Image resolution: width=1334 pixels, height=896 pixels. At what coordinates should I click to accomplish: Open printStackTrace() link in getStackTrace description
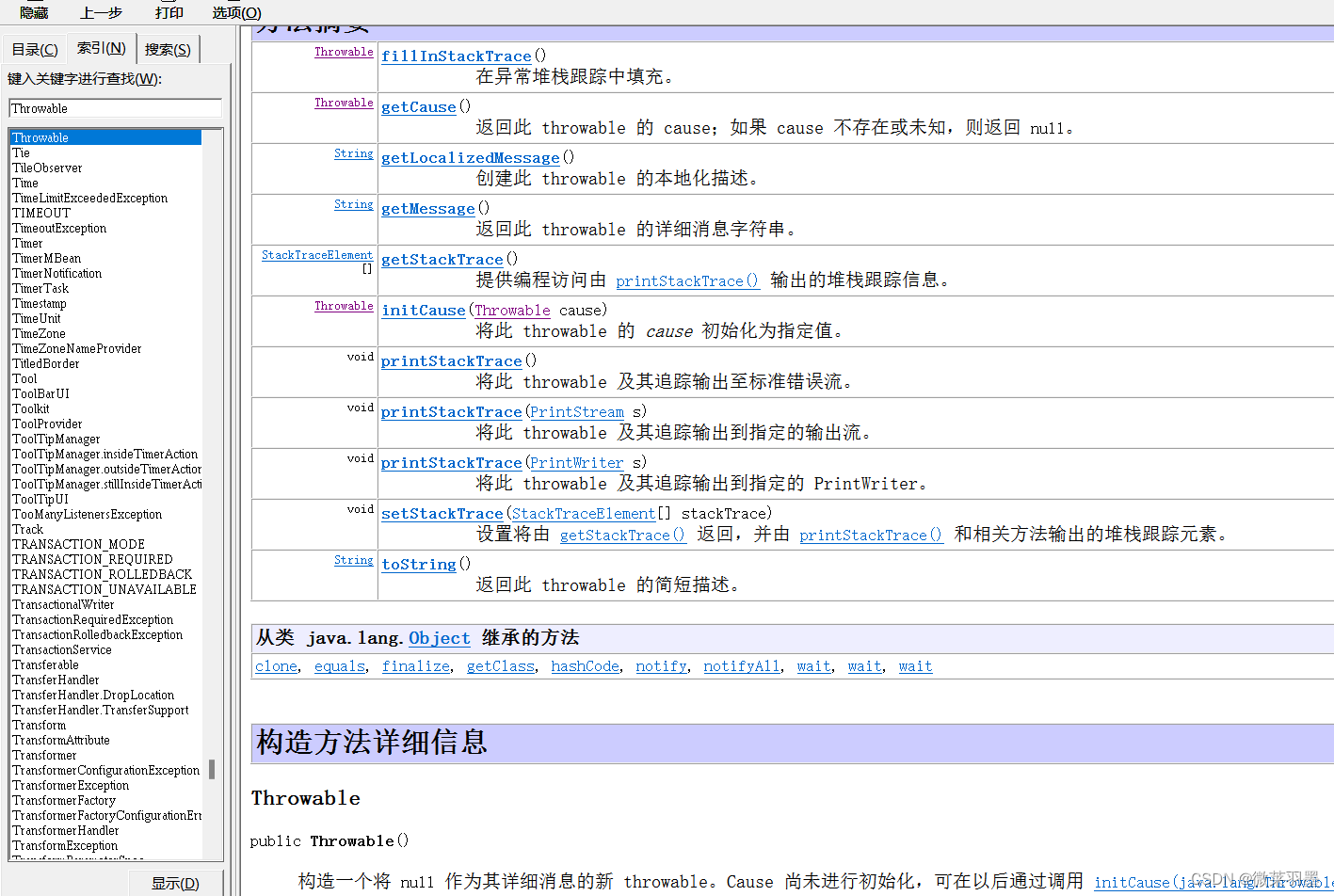point(687,280)
